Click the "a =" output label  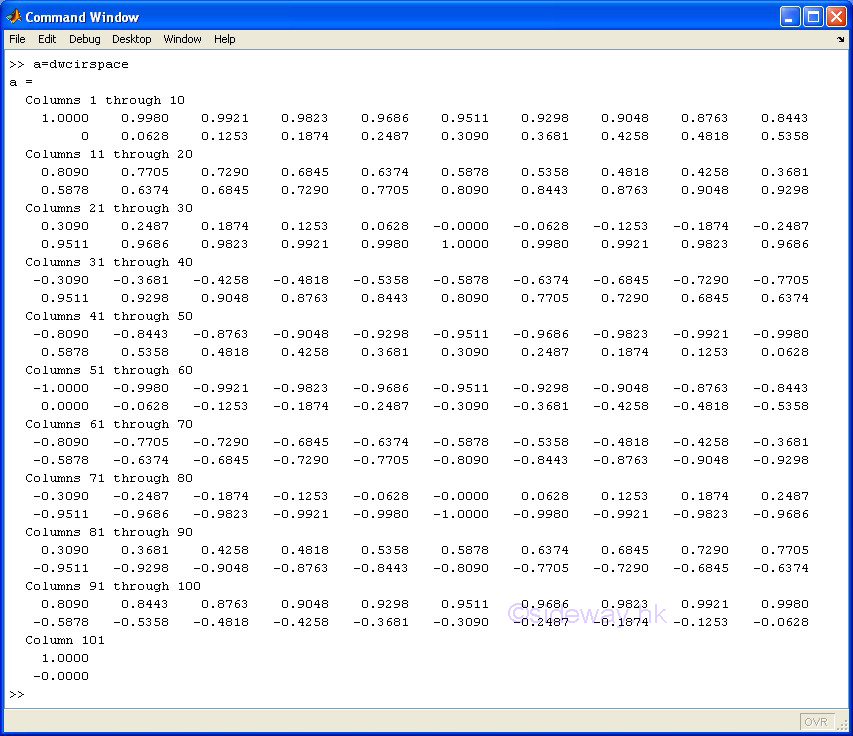coord(20,82)
